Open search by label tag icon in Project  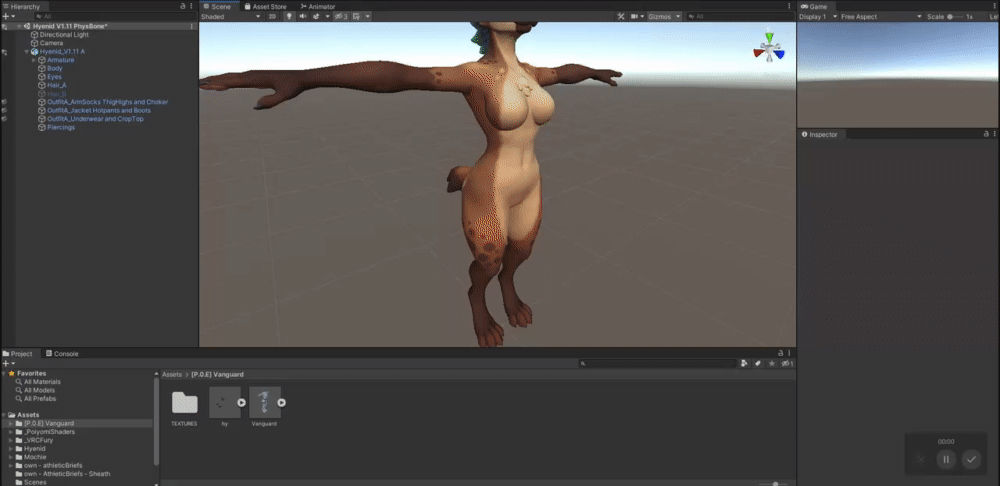tap(758, 364)
